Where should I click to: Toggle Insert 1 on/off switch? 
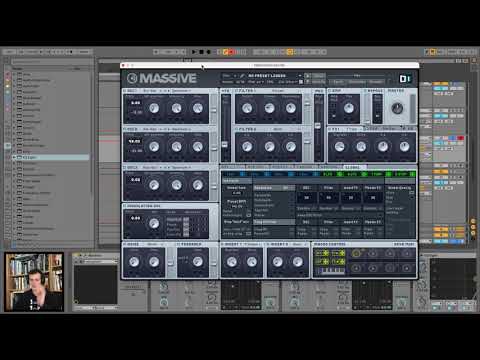coord(223,244)
